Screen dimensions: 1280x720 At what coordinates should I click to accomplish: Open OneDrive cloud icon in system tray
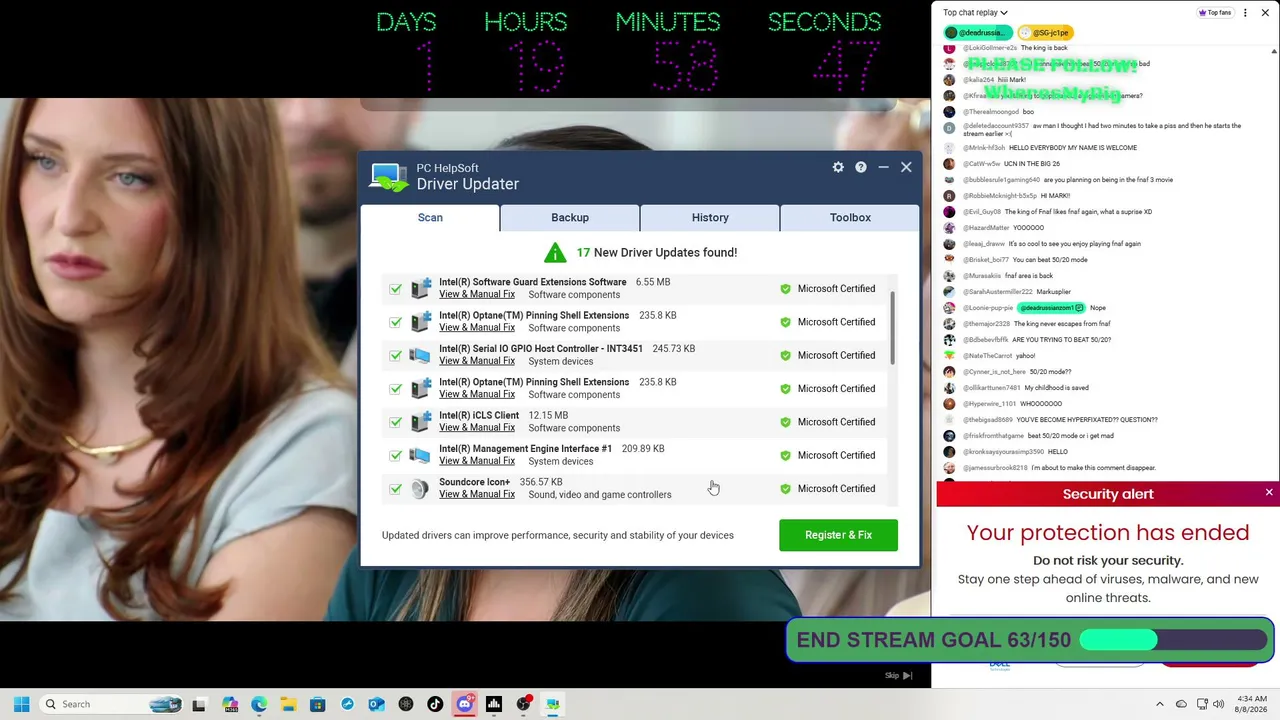click(1181, 704)
